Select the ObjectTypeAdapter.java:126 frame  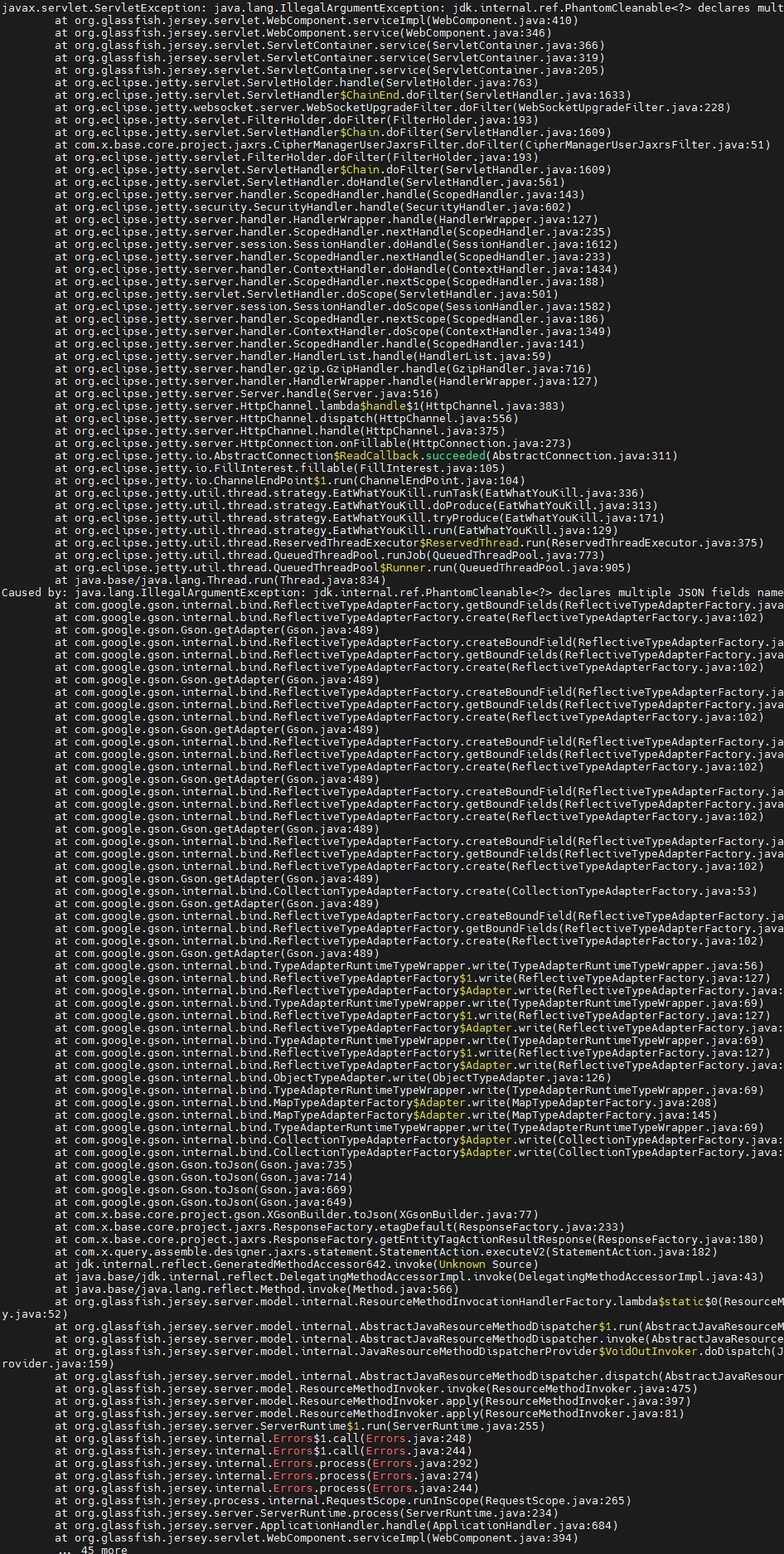click(x=333, y=1077)
